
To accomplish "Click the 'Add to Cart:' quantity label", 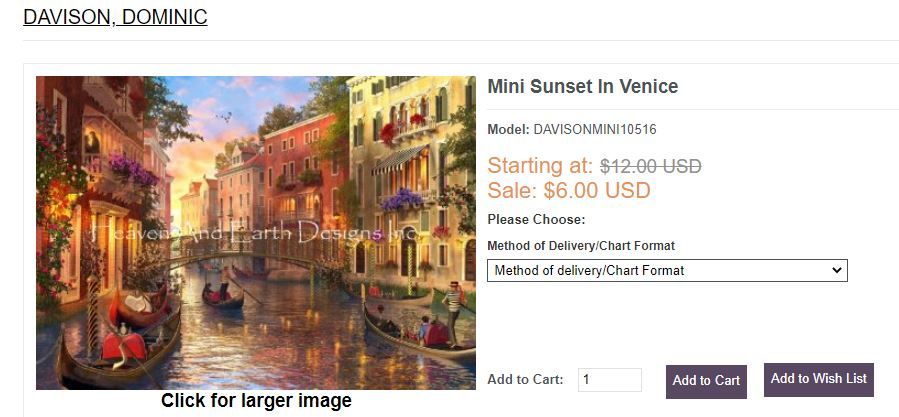I will pos(525,380).
